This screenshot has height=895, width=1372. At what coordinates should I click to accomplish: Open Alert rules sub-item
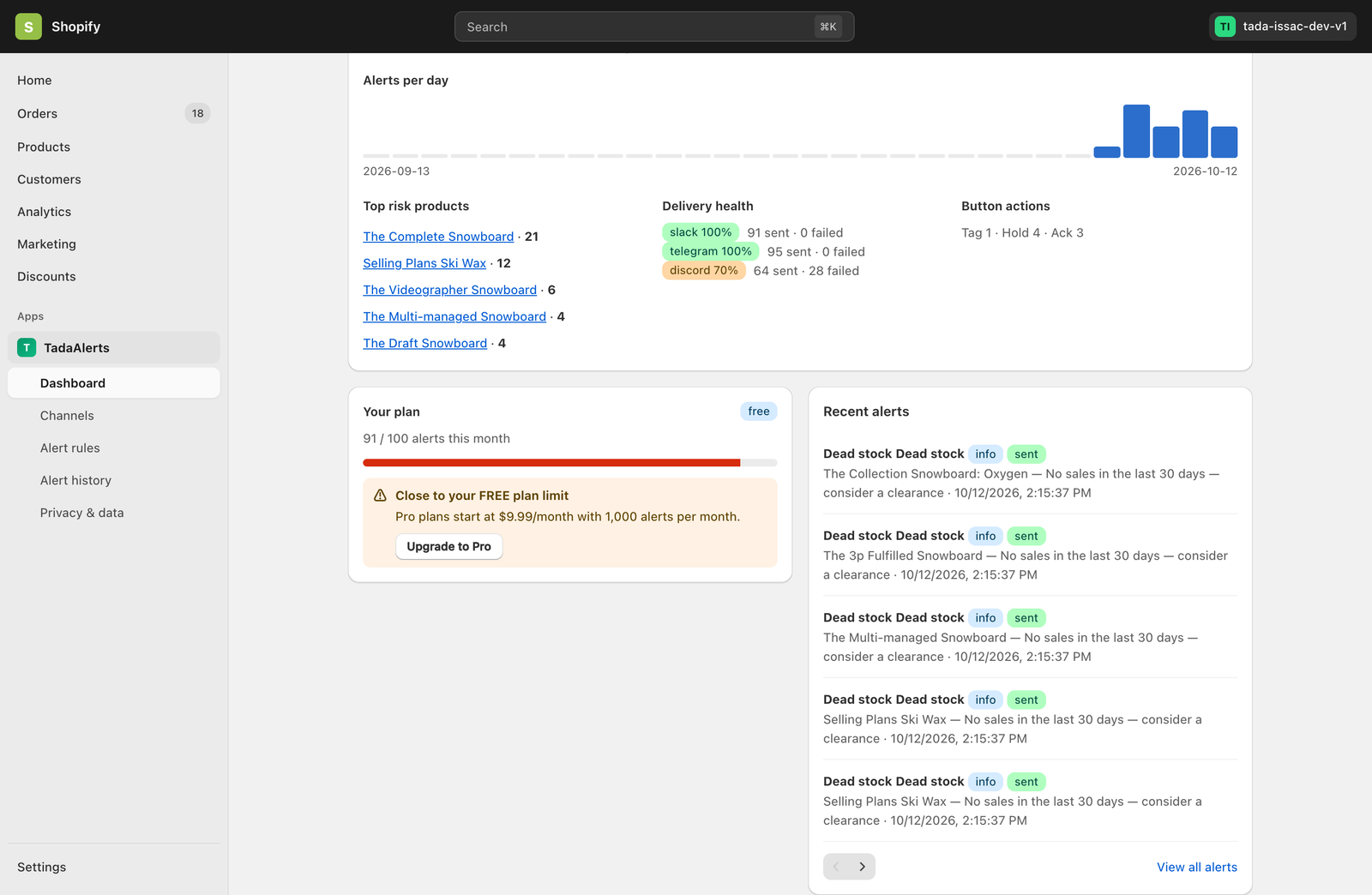click(x=113, y=447)
